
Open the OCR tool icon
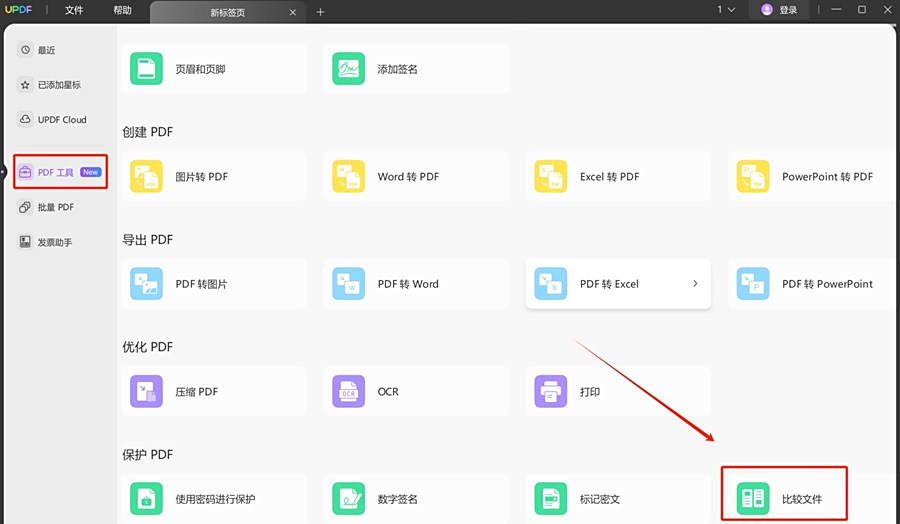point(348,391)
